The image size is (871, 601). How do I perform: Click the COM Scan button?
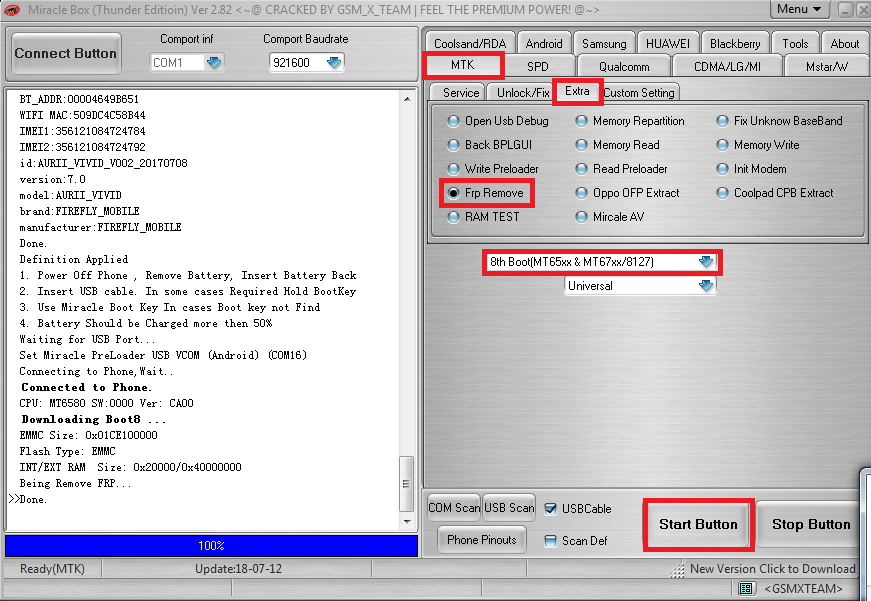pos(454,508)
